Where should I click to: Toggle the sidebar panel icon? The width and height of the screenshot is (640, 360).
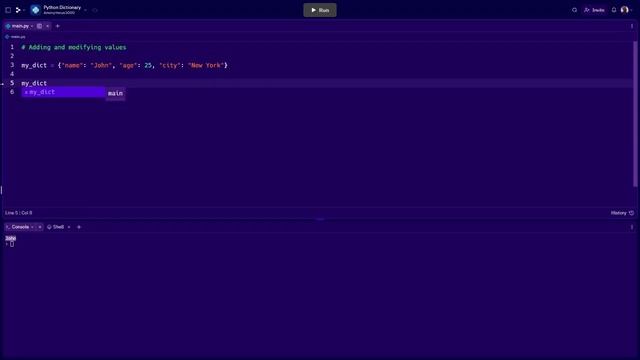click(x=8, y=10)
